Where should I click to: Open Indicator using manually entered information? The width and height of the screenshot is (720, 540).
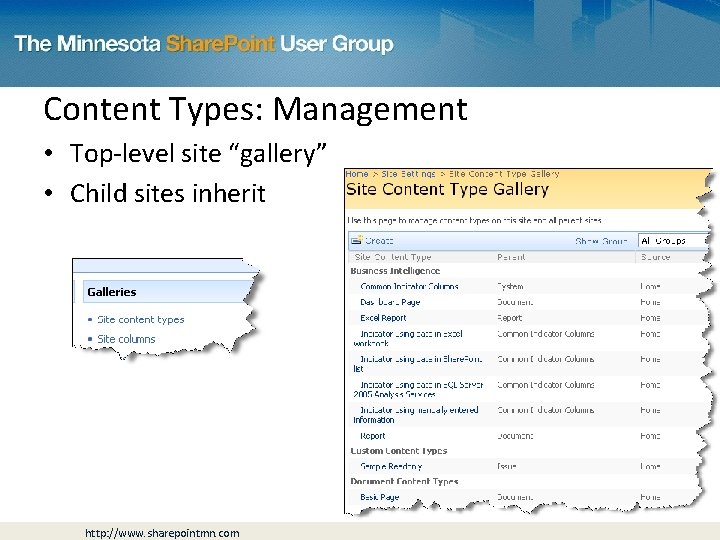(x=416, y=415)
